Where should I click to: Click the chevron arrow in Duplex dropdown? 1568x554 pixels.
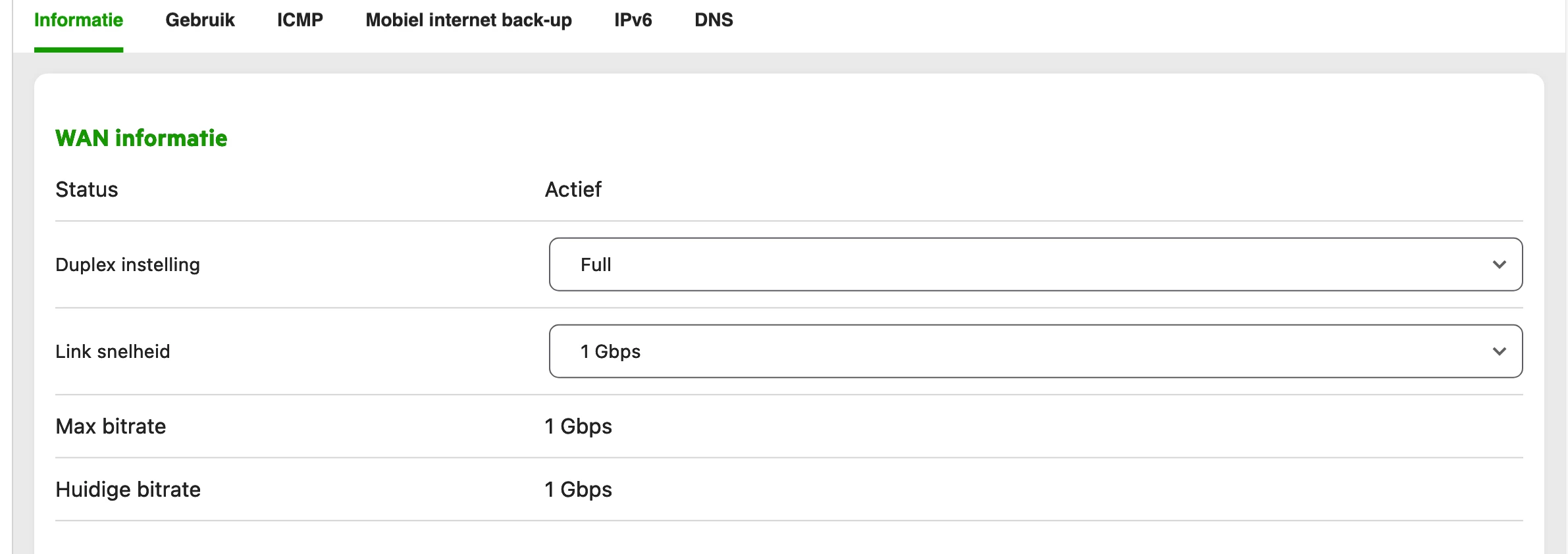coord(1500,264)
